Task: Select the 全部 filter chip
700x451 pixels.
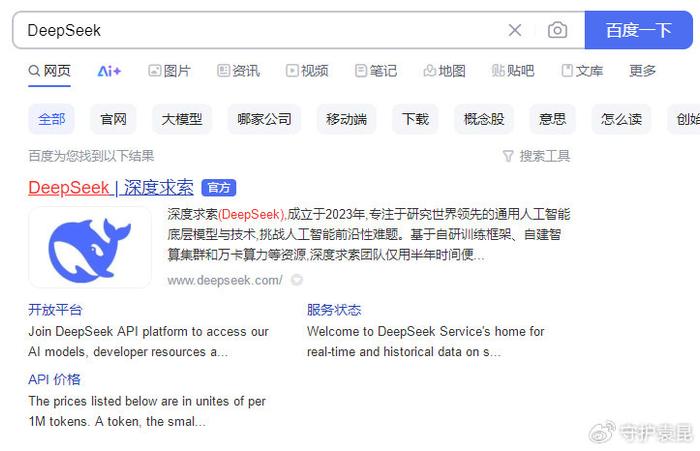Action: (51, 119)
